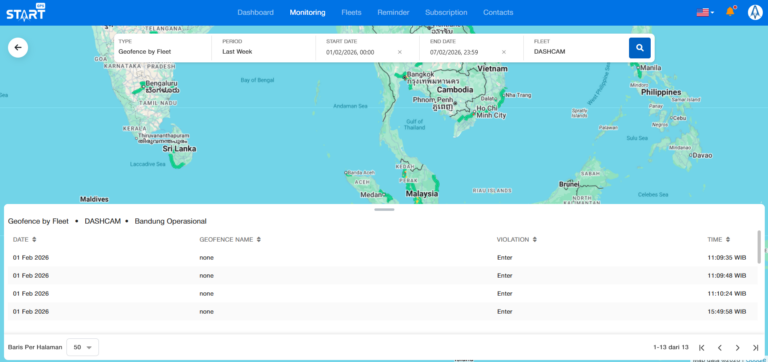Sort by the Date column
This screenshot has width=768, height=362.
(x=24, y=240)
